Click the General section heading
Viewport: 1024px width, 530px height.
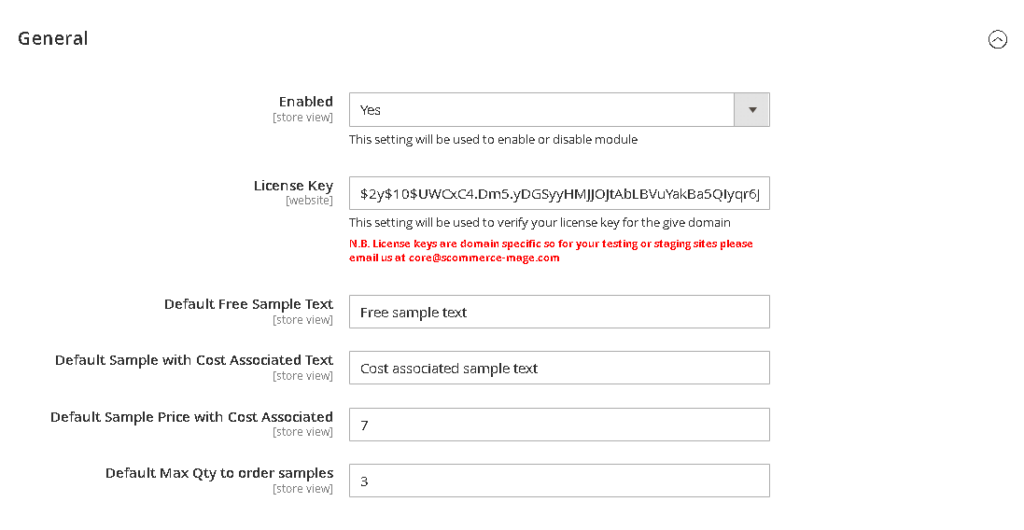(x=53, y=39)
